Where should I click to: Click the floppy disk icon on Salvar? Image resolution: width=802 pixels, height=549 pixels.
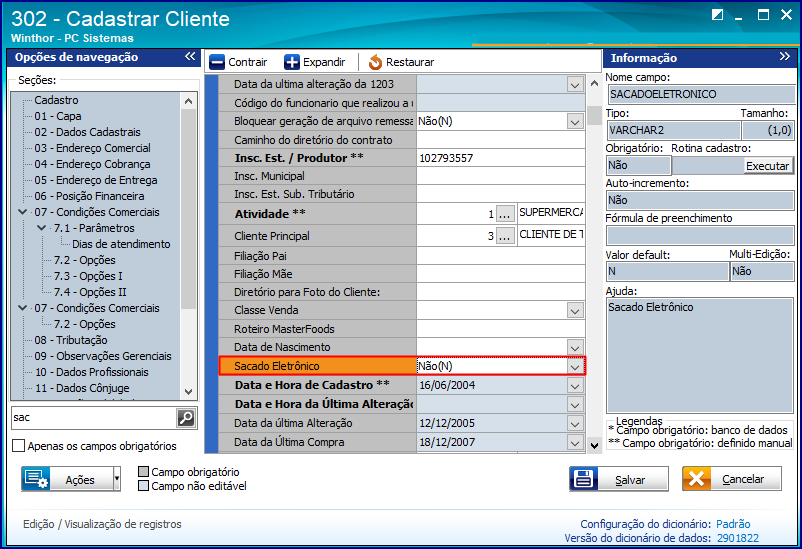(x=584, y=479)
